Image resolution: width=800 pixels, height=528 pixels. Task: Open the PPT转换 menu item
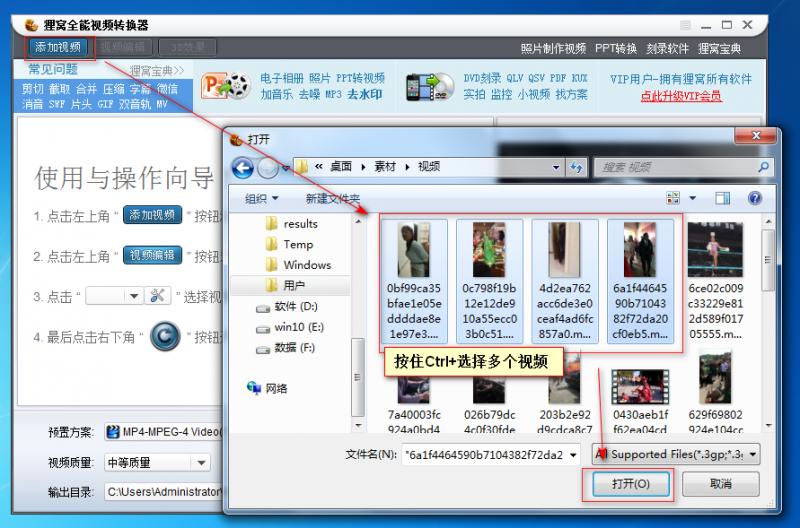pos(616,48)
